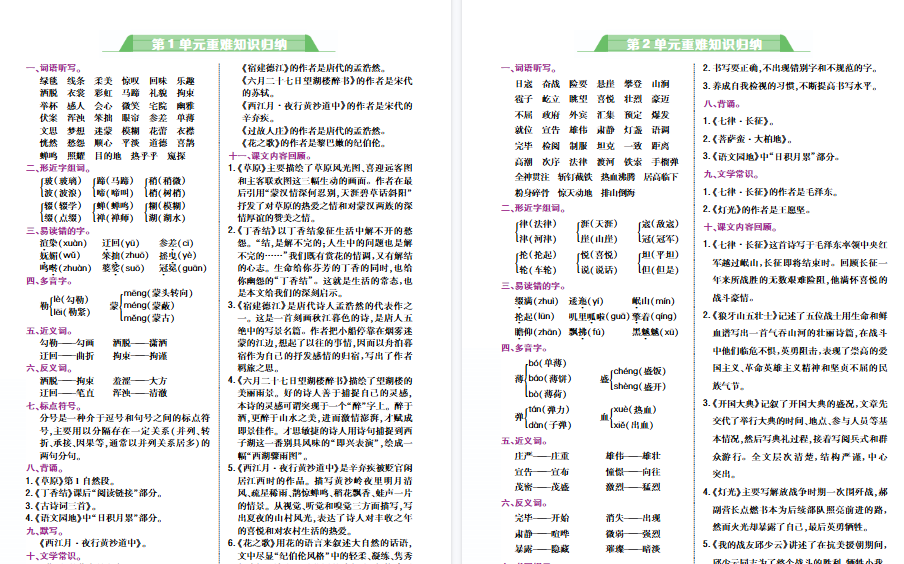904x564 pixels.
Task: Click the entry '稍(稍微)'
Action: pyautogui.click(x=167, y=181)
